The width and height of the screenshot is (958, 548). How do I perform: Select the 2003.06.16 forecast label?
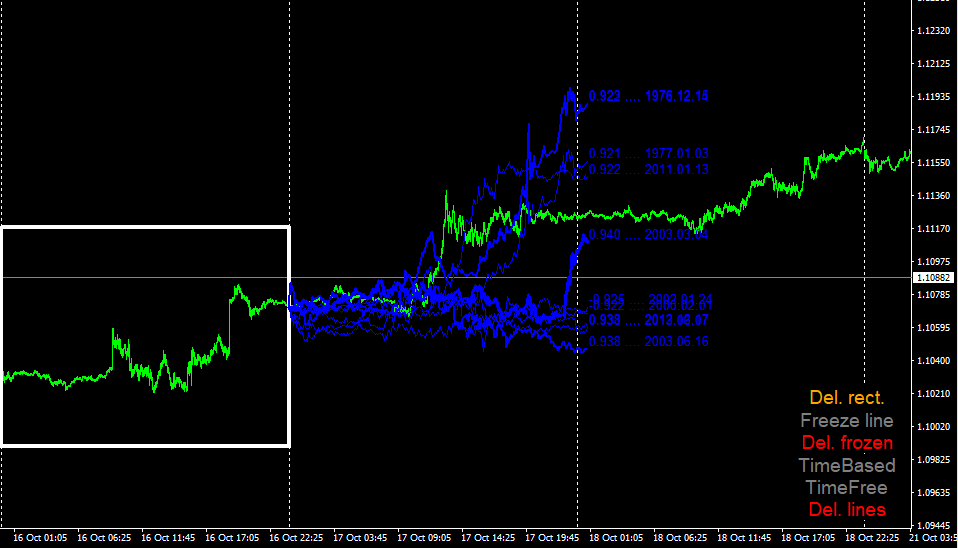coord(648,342)
